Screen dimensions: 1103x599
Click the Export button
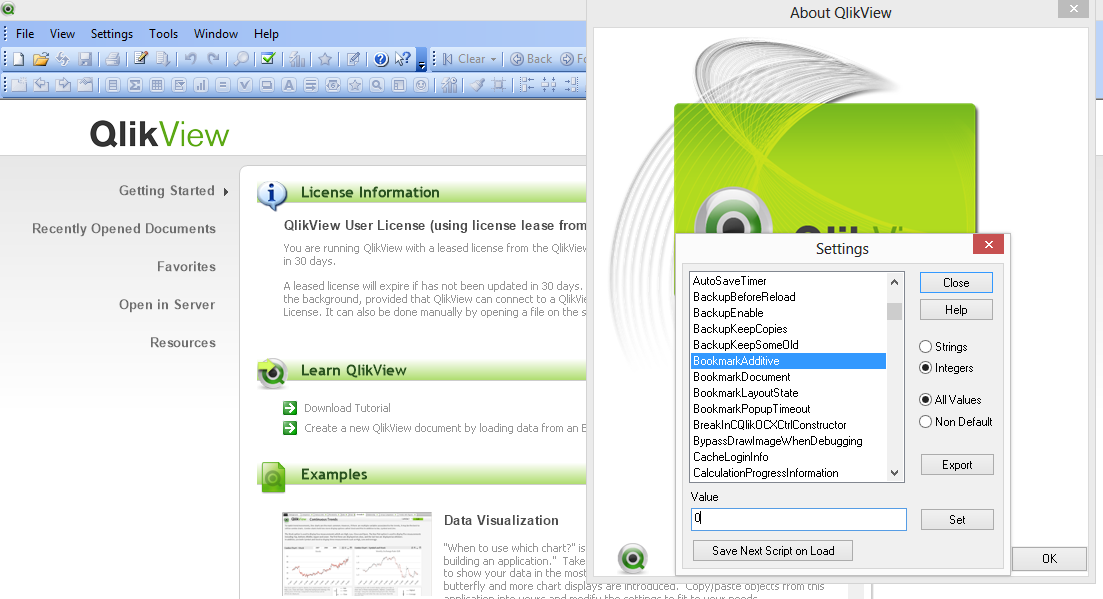pos(957,465)
